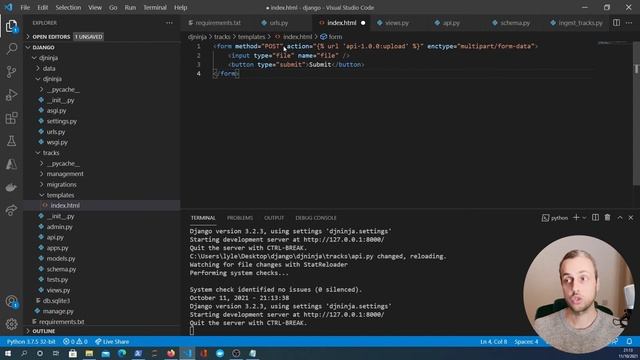The height and width of the screenshot is (360, 640).
Task: Open Windows Start menu
Action: [x=8, y=353]
